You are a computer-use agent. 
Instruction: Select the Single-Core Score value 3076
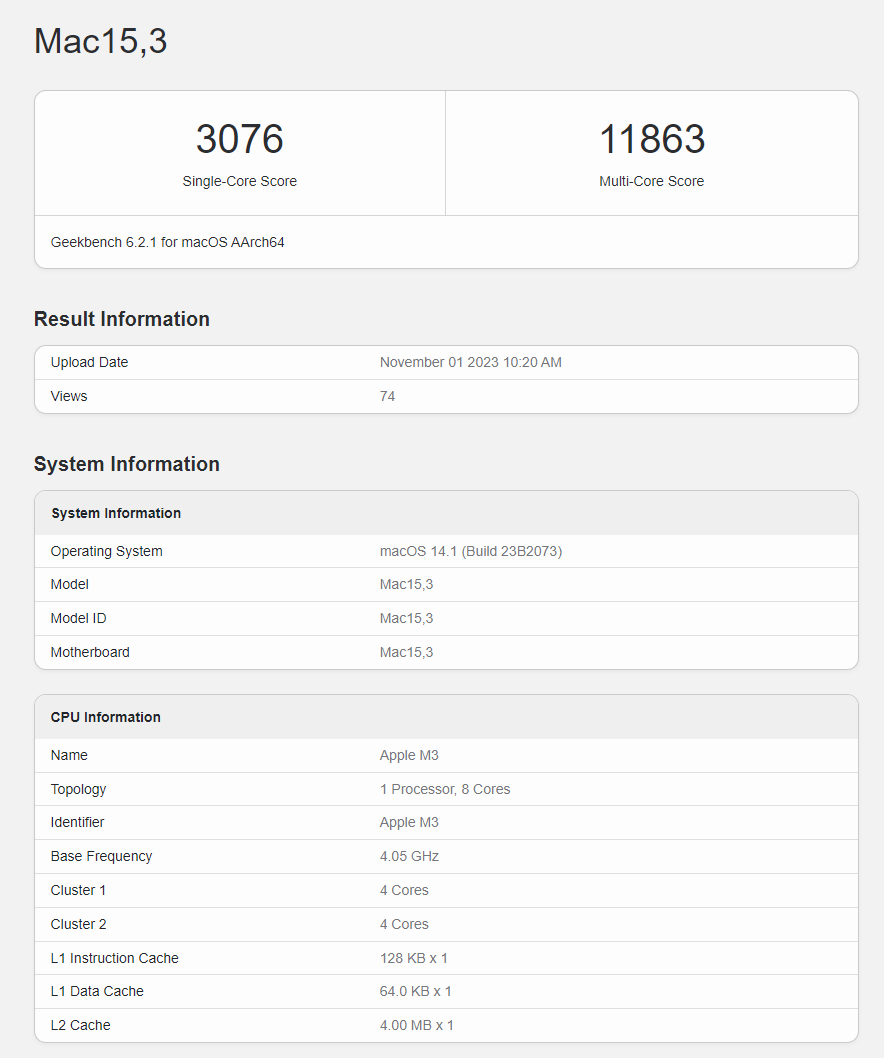pyautogui.click(x=239, y=139)
